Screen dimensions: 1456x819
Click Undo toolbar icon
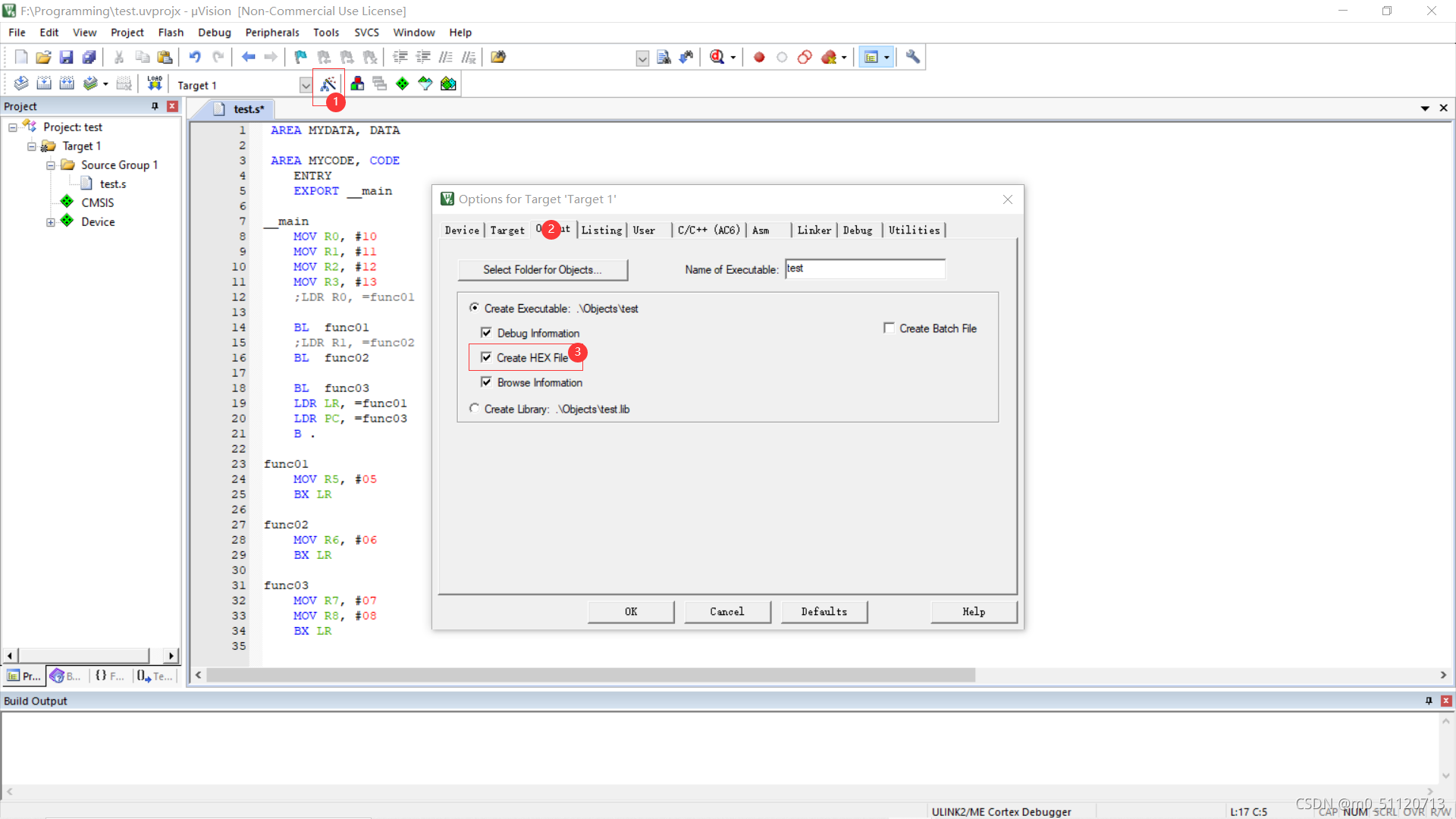tap(195, 57)
